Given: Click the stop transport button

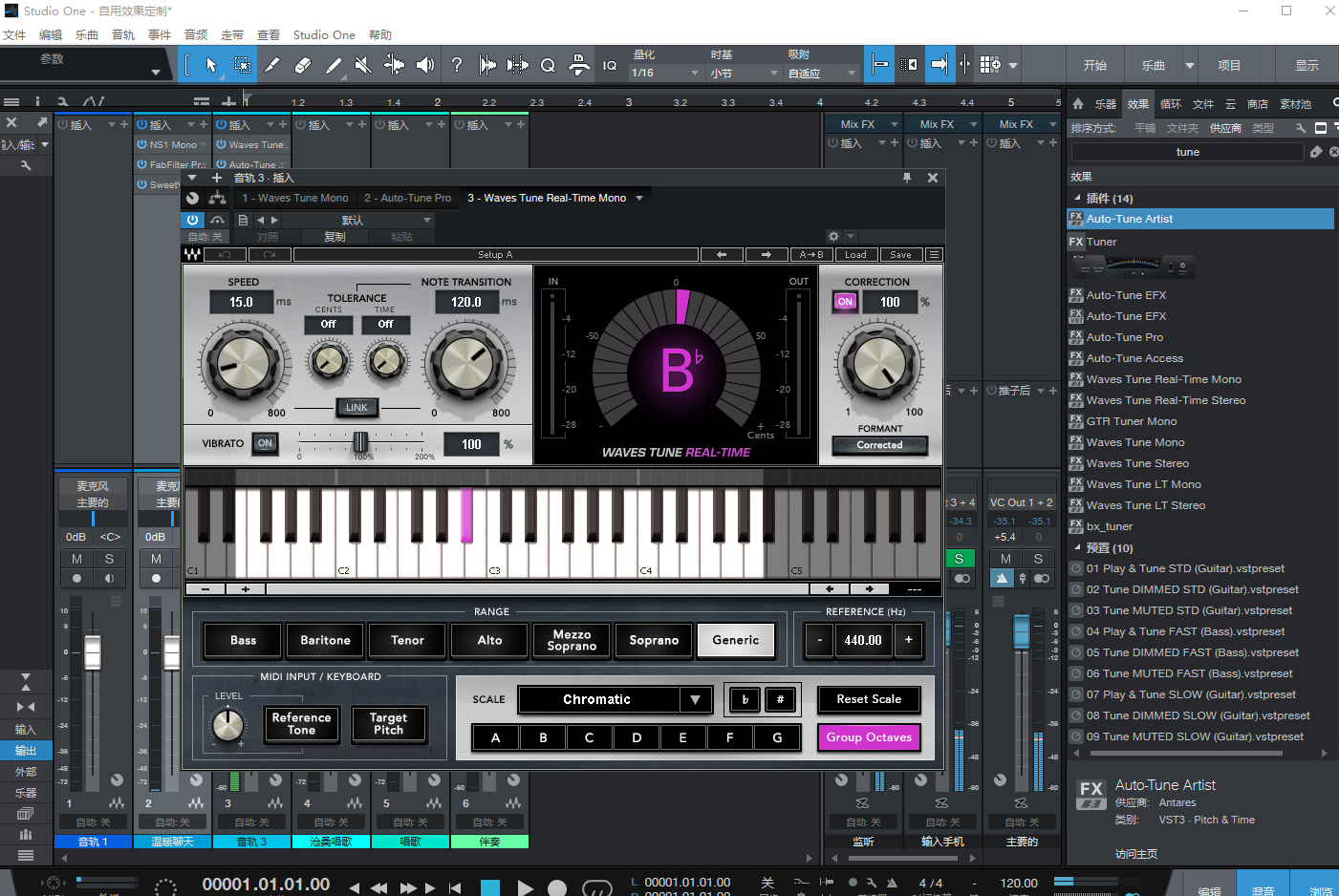Looking at the screenshot, I should pyautogui.click(x=490, y=888).
